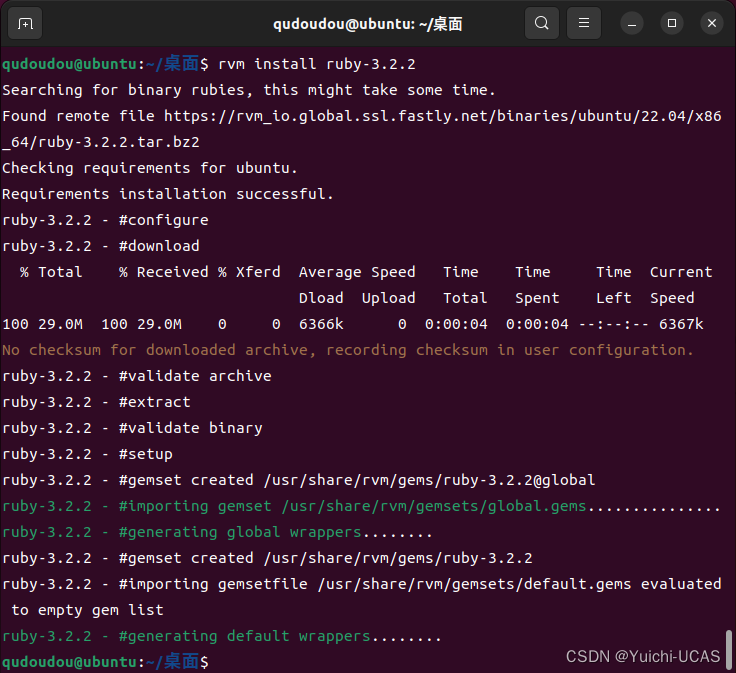Screen dimensions: 736x673
Task: Click 'No checksum for downloaded archive' warning
Action: pos(348,350)
